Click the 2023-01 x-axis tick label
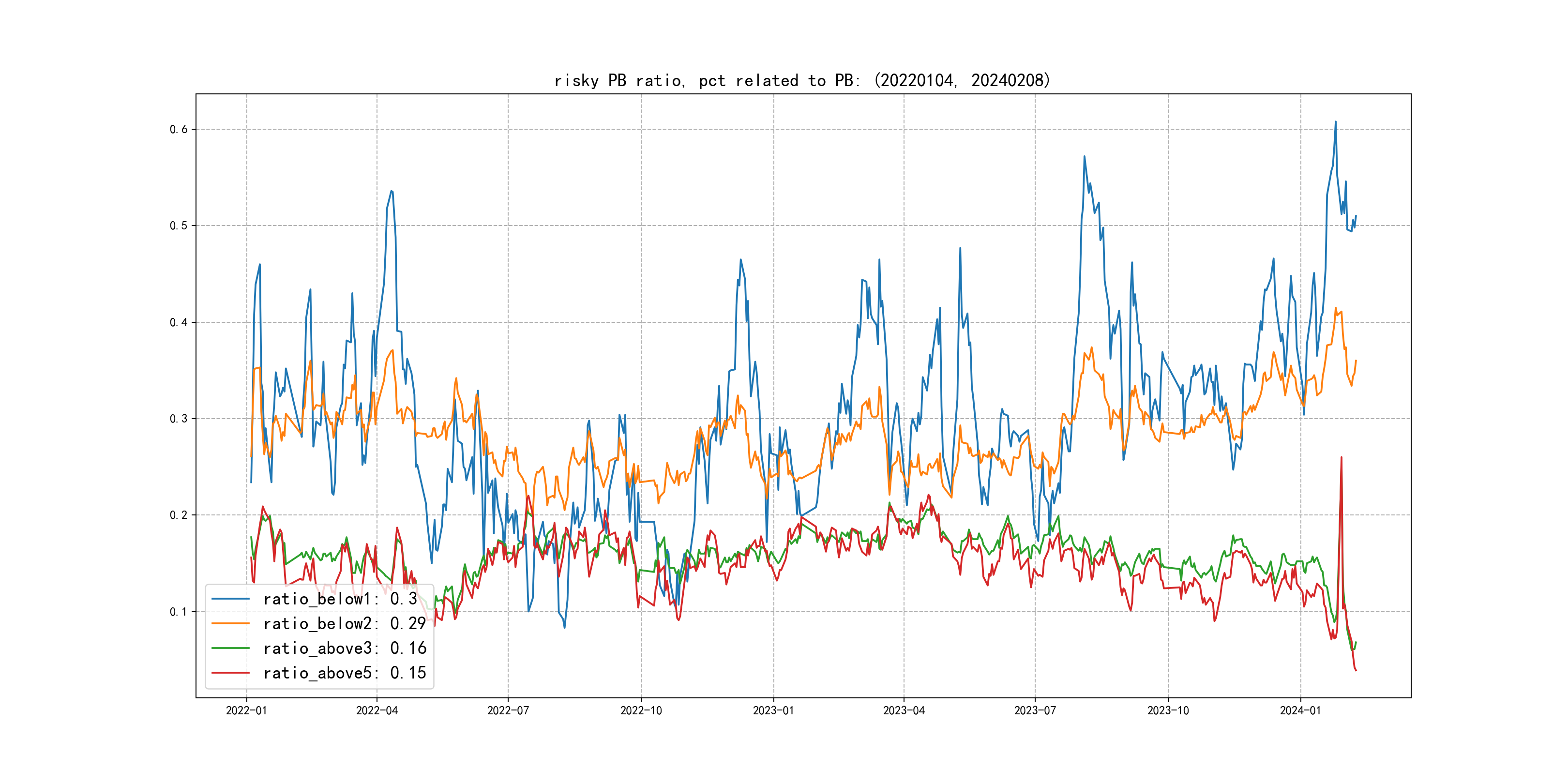The image size is (1568, 784). click(773, 710)
